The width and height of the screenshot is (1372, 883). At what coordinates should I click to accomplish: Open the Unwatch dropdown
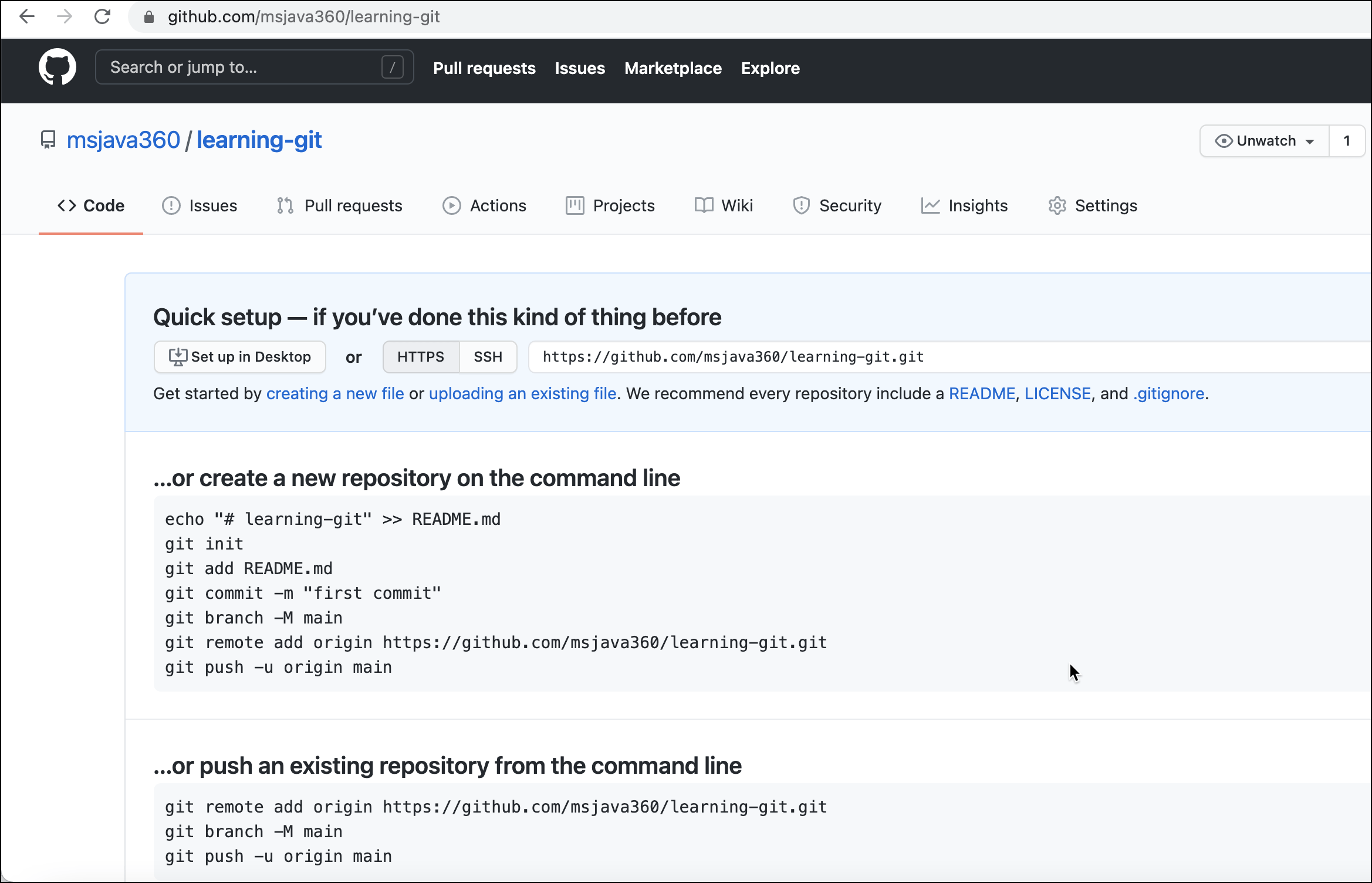[x=1265, y=141]
